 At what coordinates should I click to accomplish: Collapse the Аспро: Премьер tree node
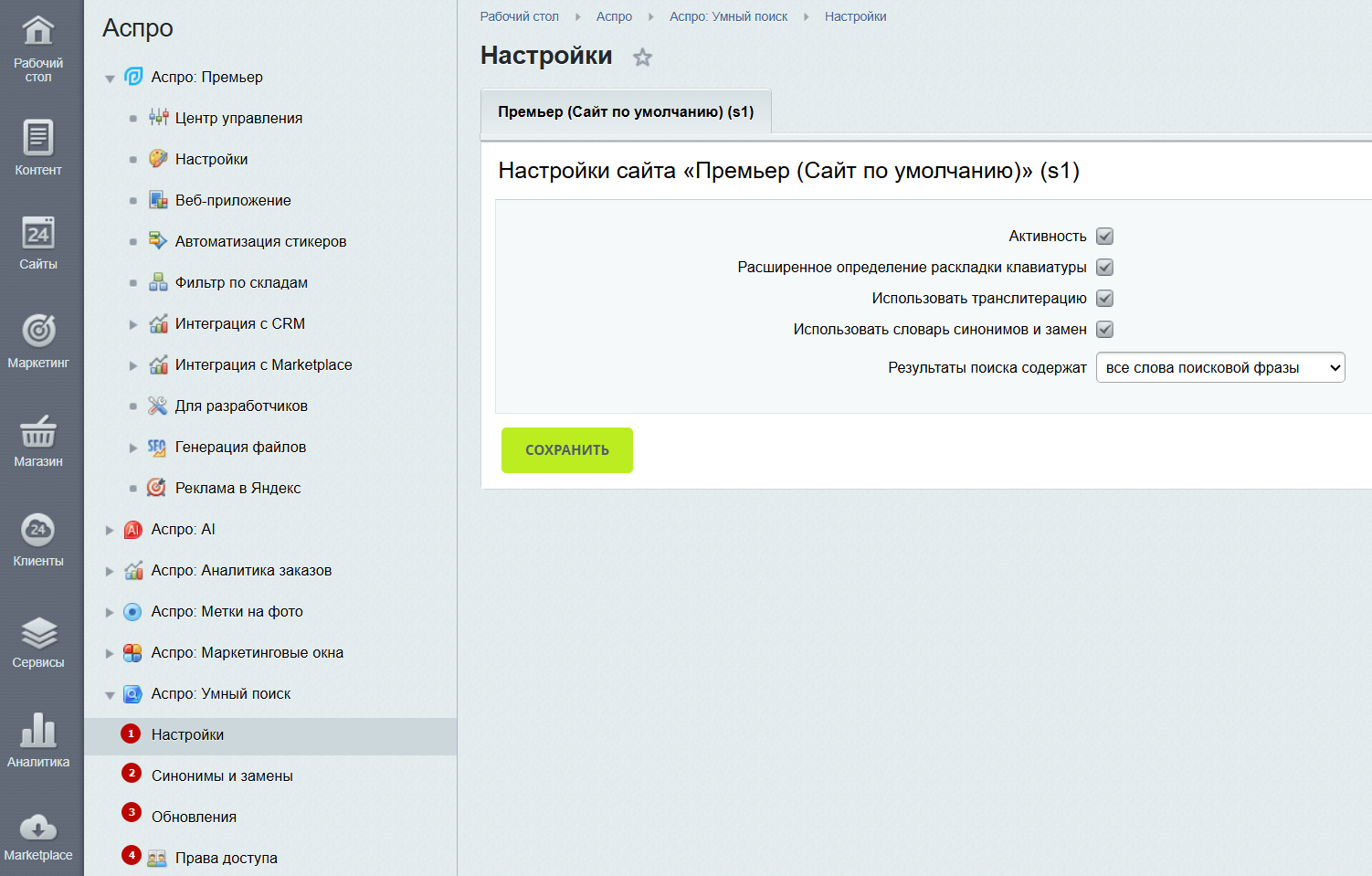pyautogui.click(x=110, y=79)
